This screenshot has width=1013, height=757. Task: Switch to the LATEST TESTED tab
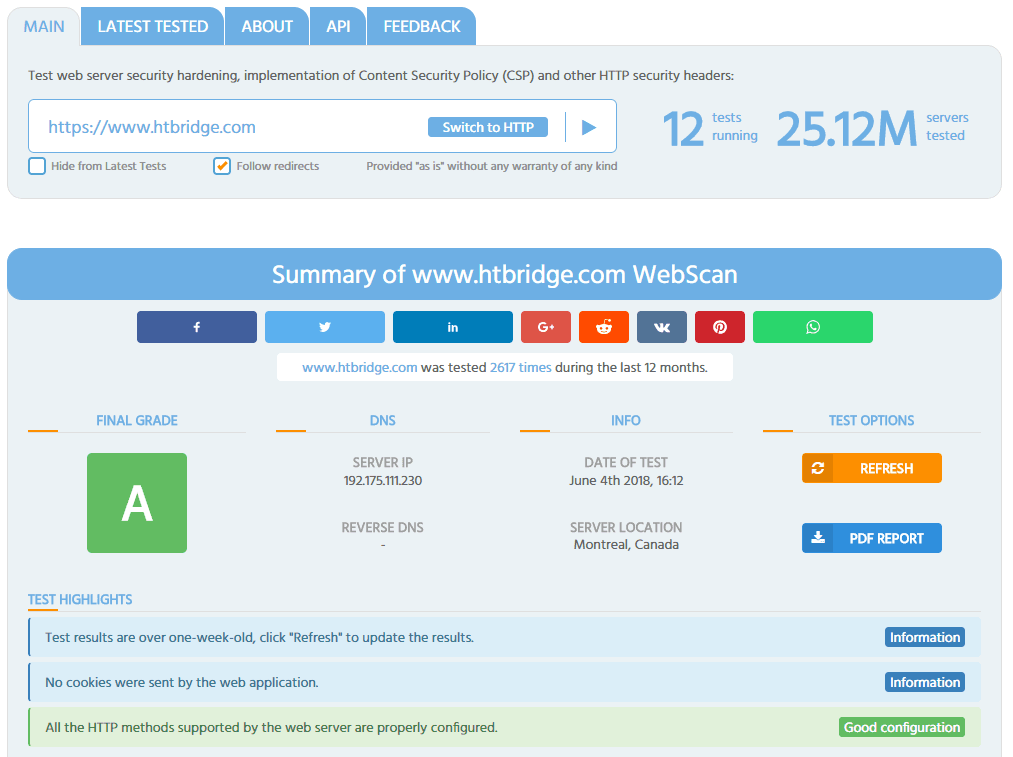click(152, 26)
